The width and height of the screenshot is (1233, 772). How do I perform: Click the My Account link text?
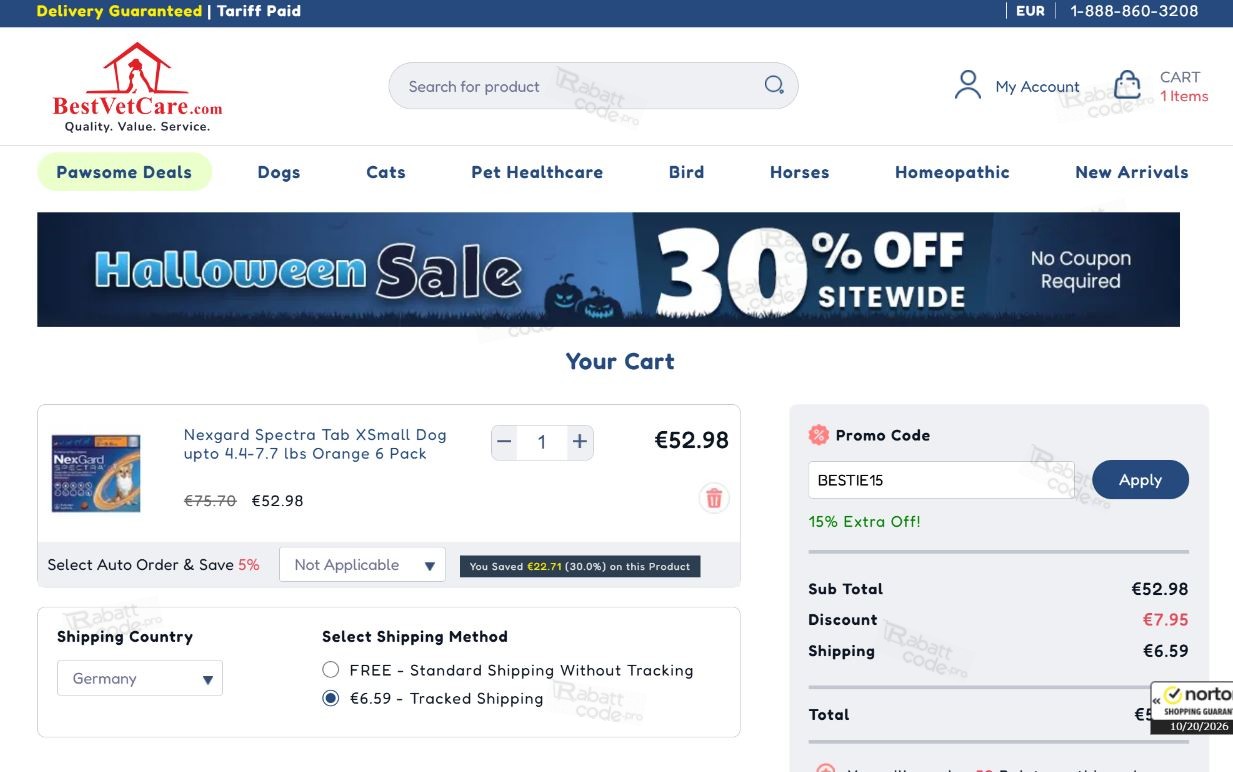(x=1037, y=87)
